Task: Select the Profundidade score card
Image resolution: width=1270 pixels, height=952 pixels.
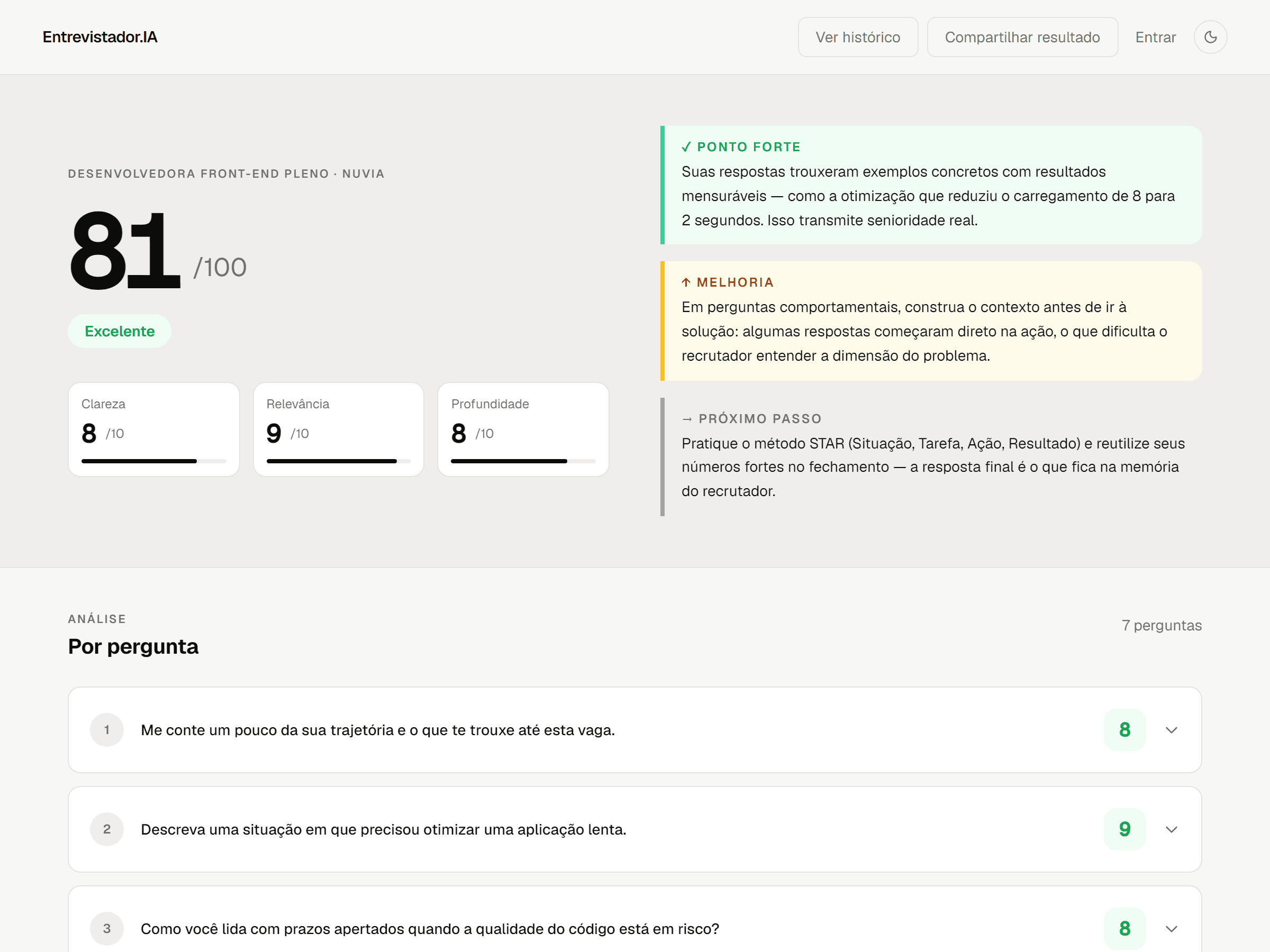Action: coord(524,429)
